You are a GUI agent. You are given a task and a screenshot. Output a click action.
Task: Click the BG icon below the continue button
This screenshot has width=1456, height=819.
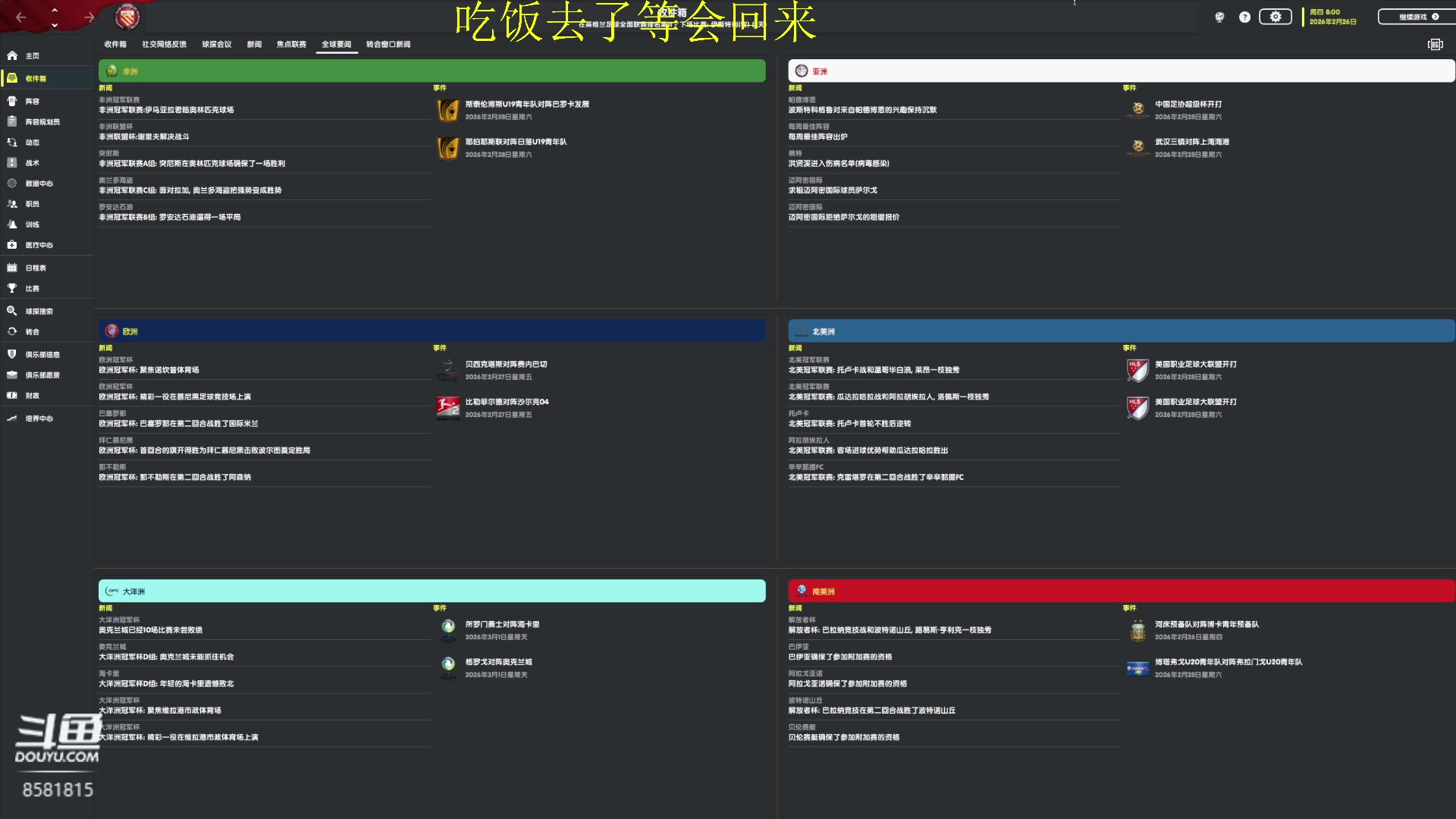coord(1435,45)
